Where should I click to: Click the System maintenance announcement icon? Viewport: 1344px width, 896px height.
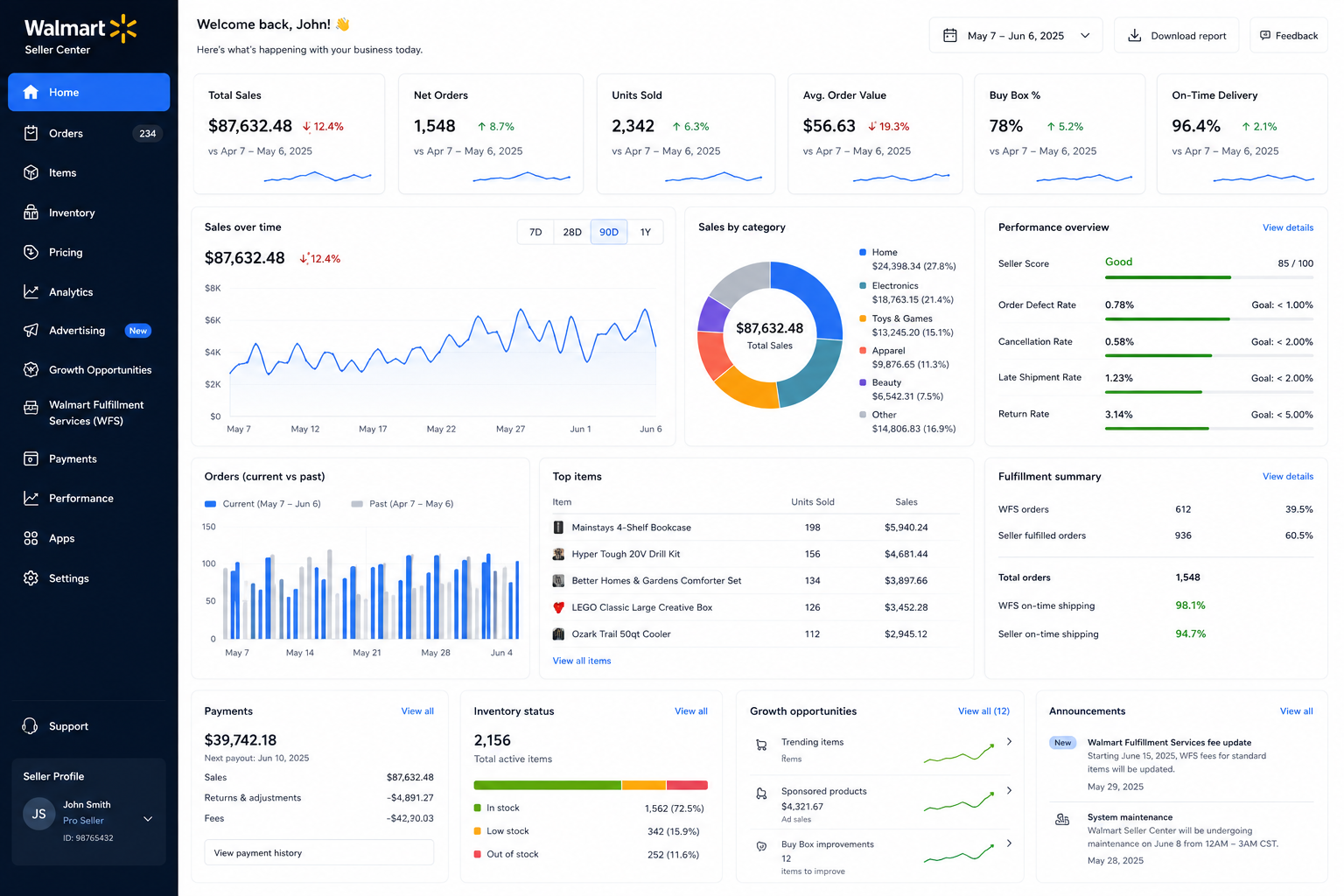pyautogui.click(x=1062, y=820)
